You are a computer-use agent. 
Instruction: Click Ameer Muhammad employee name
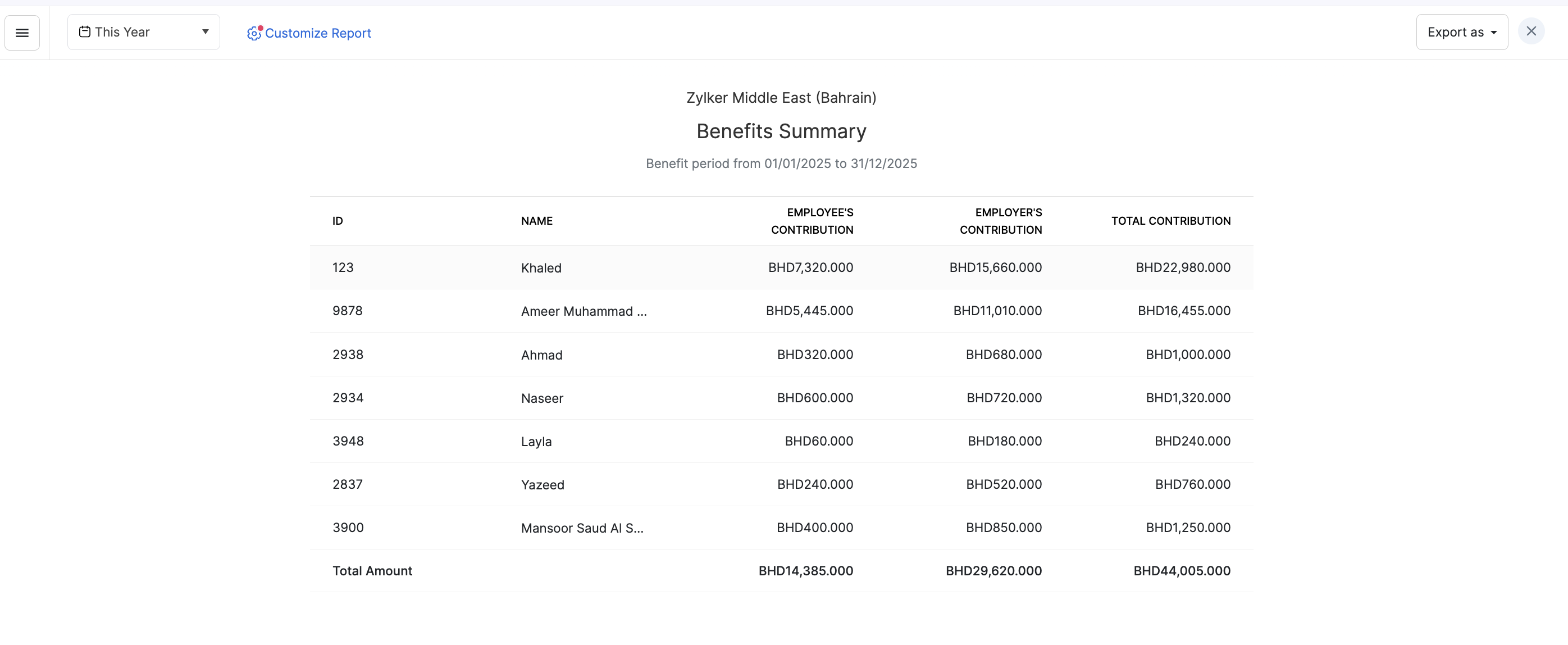click(x=583, y=311)
